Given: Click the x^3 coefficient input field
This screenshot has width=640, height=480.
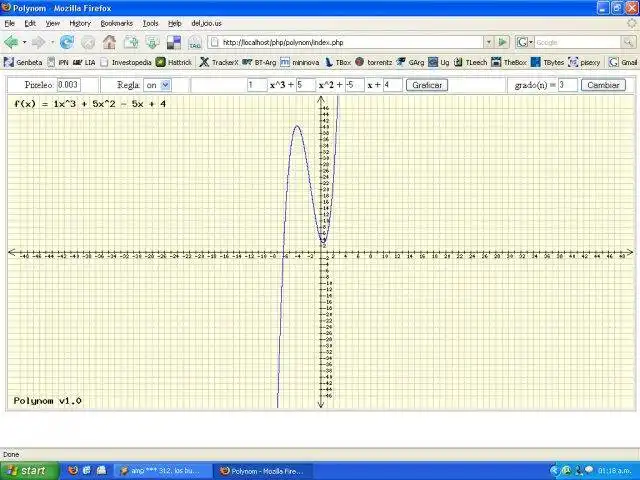Looking at the screenshot, I should click(257, 85).
